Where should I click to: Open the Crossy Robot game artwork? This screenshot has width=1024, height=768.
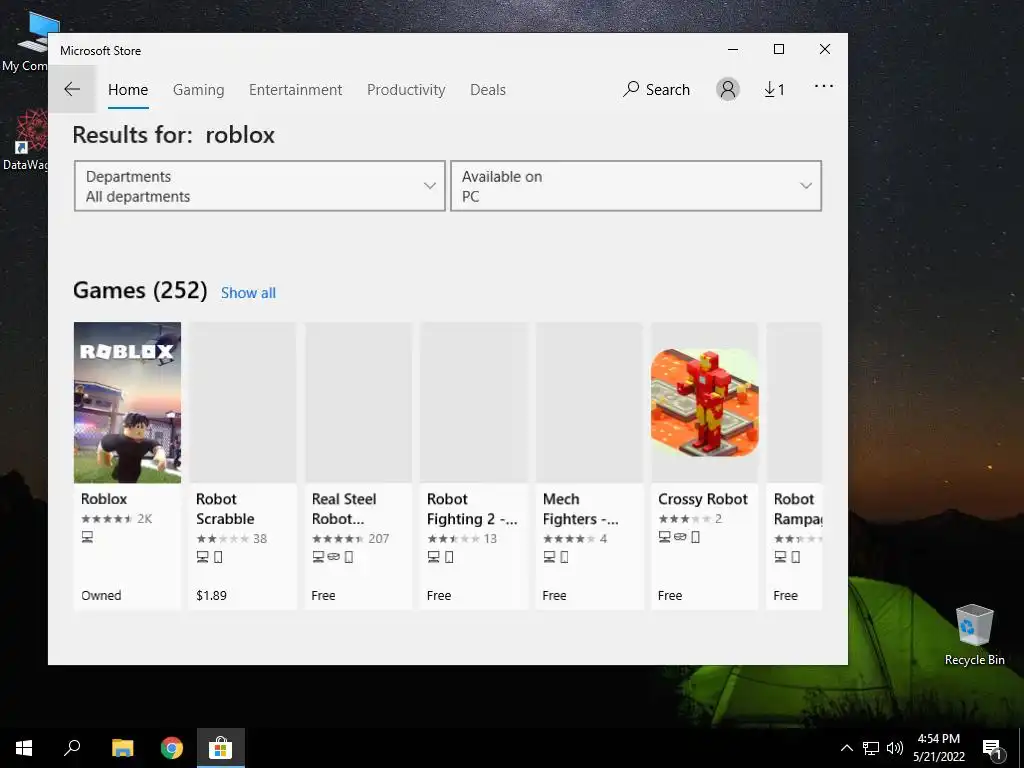(x=705, y=402)
